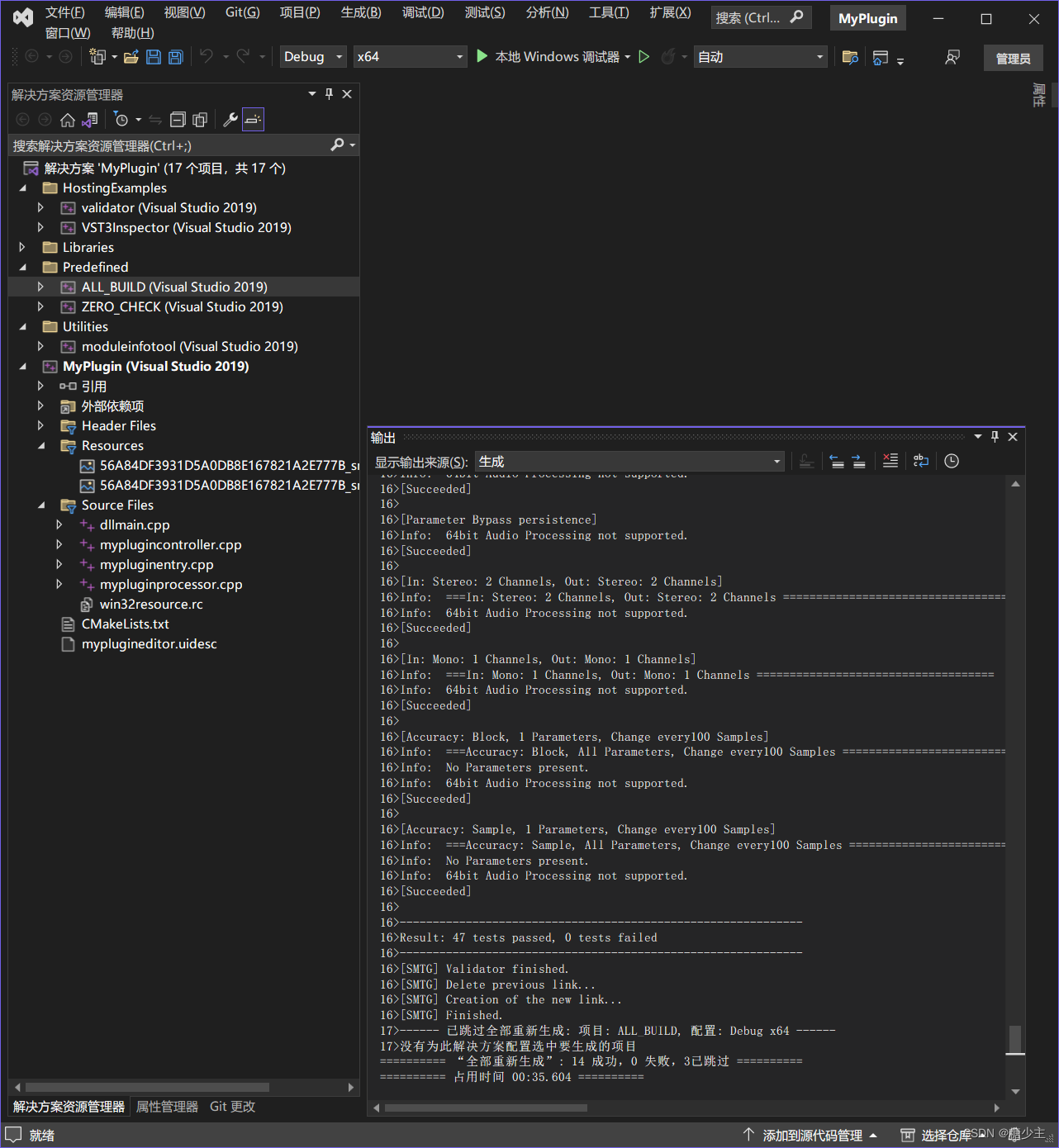The width and height of the screenshot is (1059, 1148).
Task: Pin the Solution Explorer panel
Action: point(329,94)
